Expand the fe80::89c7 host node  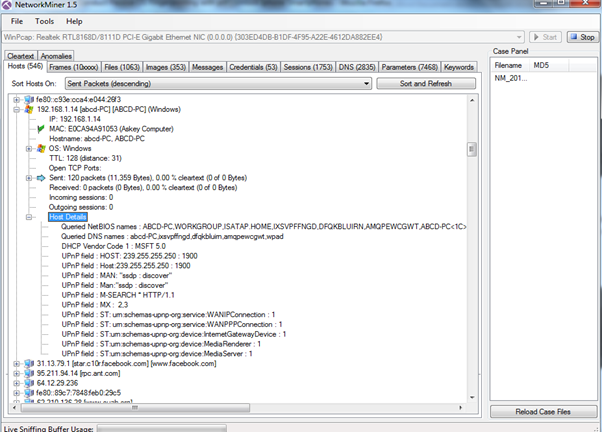pyautogui.click(x=17, y=393)
